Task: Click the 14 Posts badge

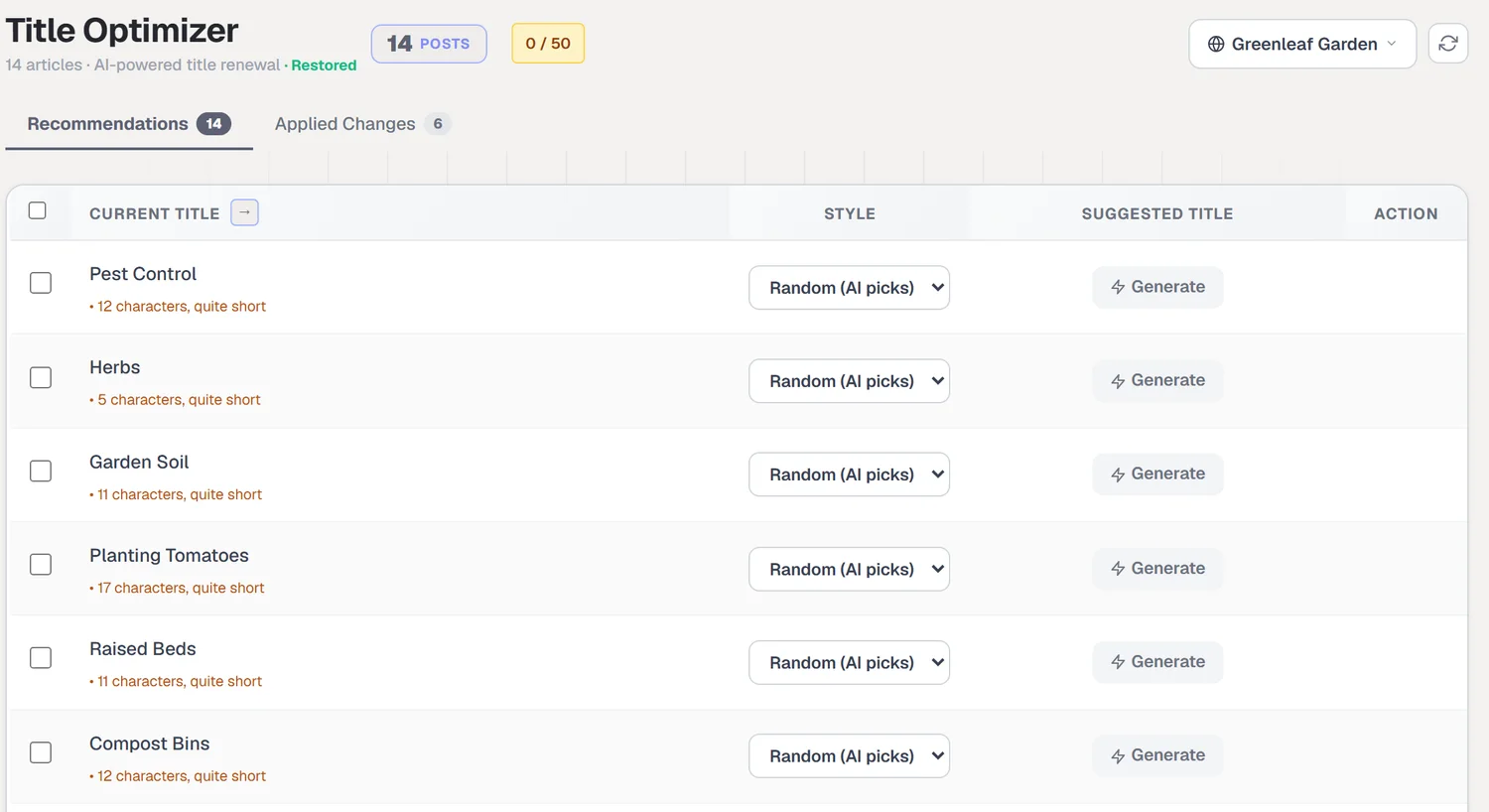Action: pyautogui.click(x=429, y=44)
